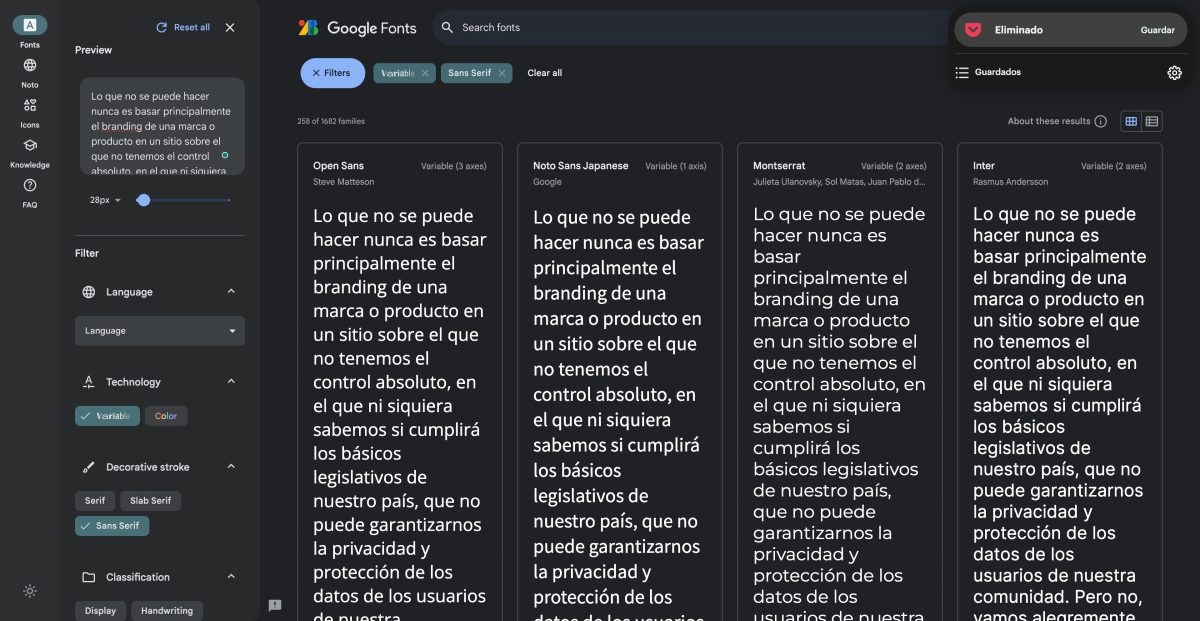Click in the Search fonts field
This screenshot has height=621, width=1200.
pyautogui.click(x=690, y=28)
